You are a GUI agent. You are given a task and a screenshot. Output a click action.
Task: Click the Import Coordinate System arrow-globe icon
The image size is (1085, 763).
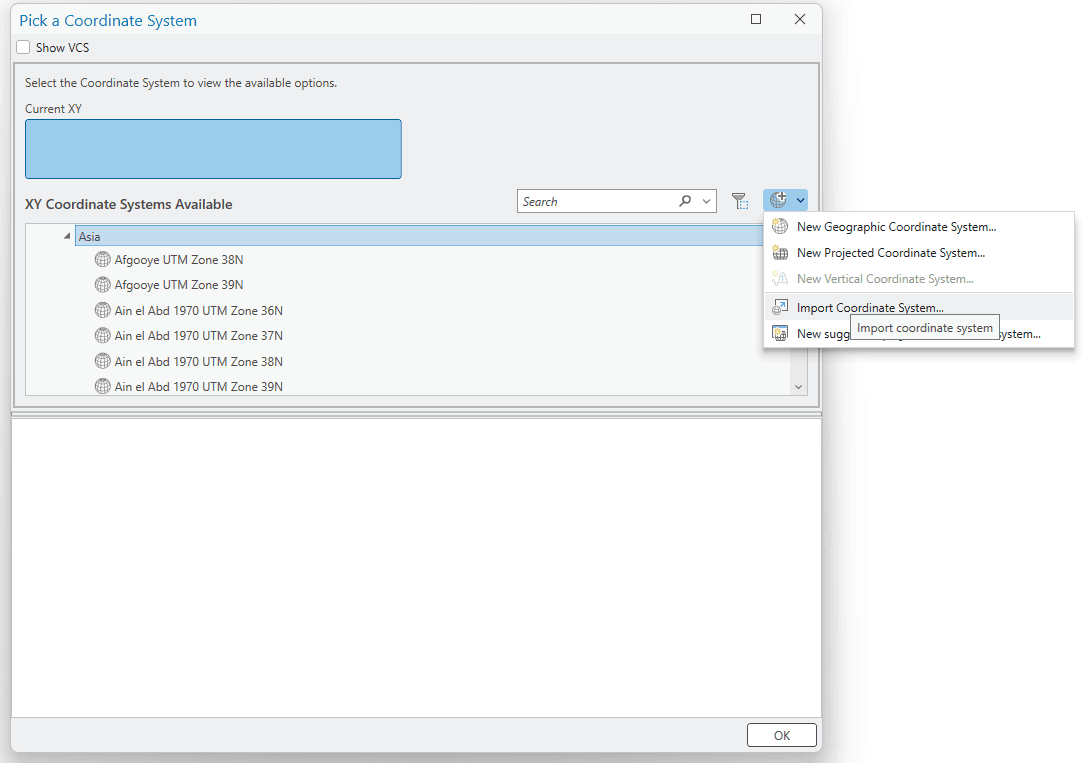pyautogui.click(x=779, y=307)
